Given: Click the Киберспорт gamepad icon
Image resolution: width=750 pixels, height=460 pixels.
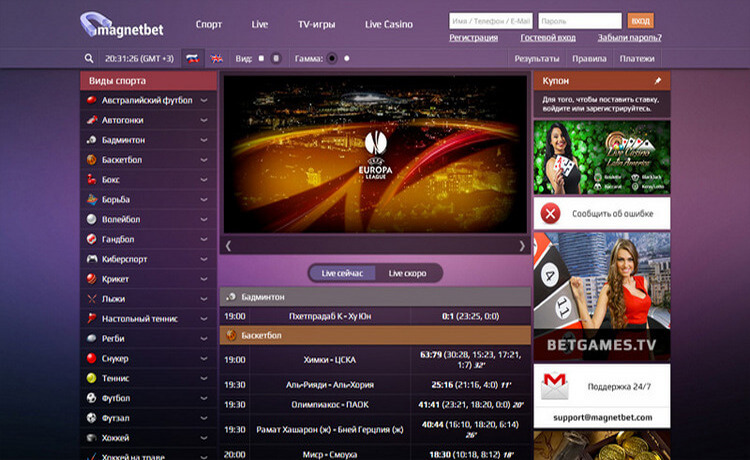Looking at the screenshot, I should (91, 259).
